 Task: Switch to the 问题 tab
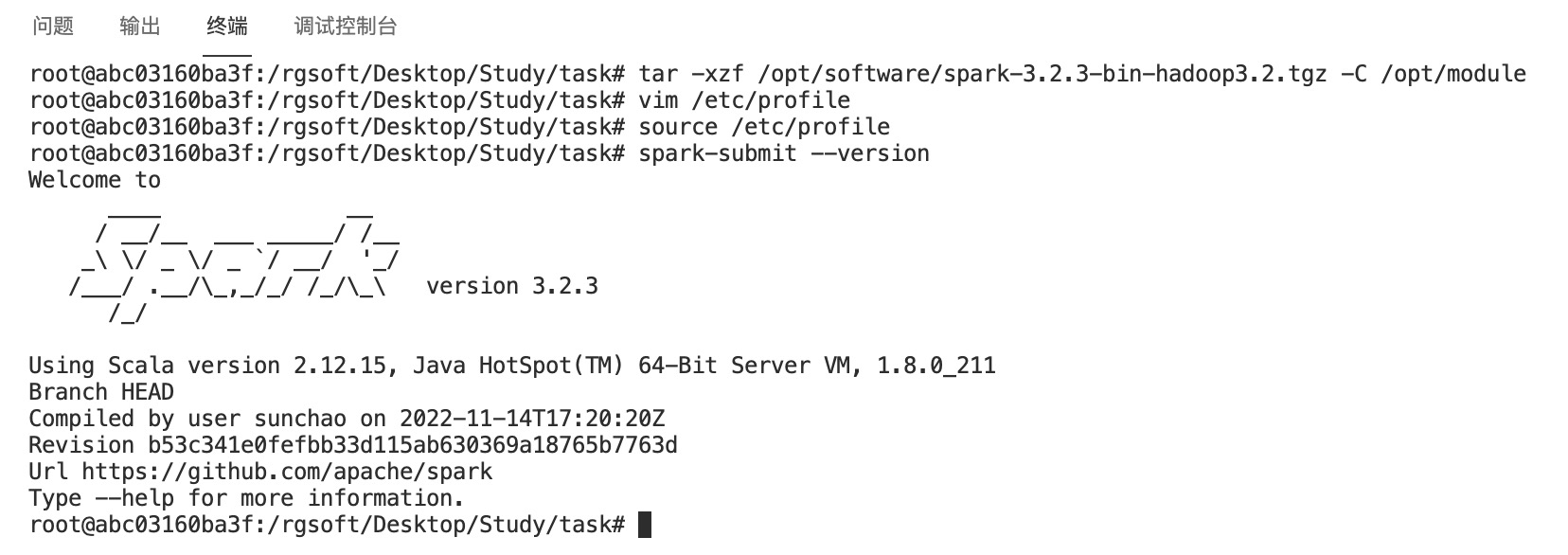click(x=53, y=27)
